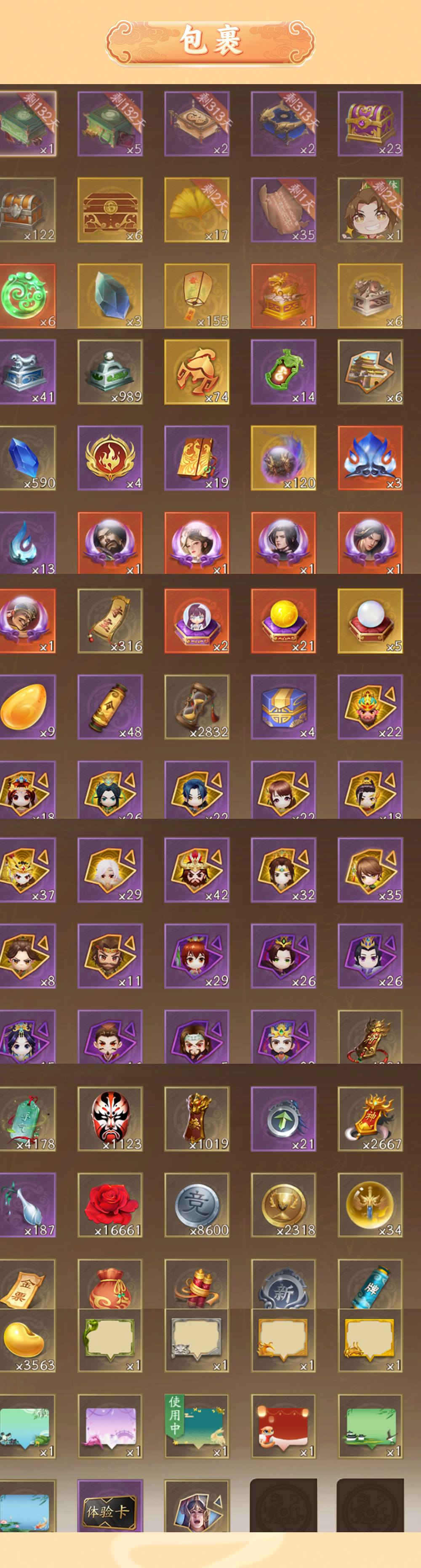This screenshot has width=421, height=1568.
Task: Open the hourglass item x2832
Action: pyautogui.click(x=197, y=707)
